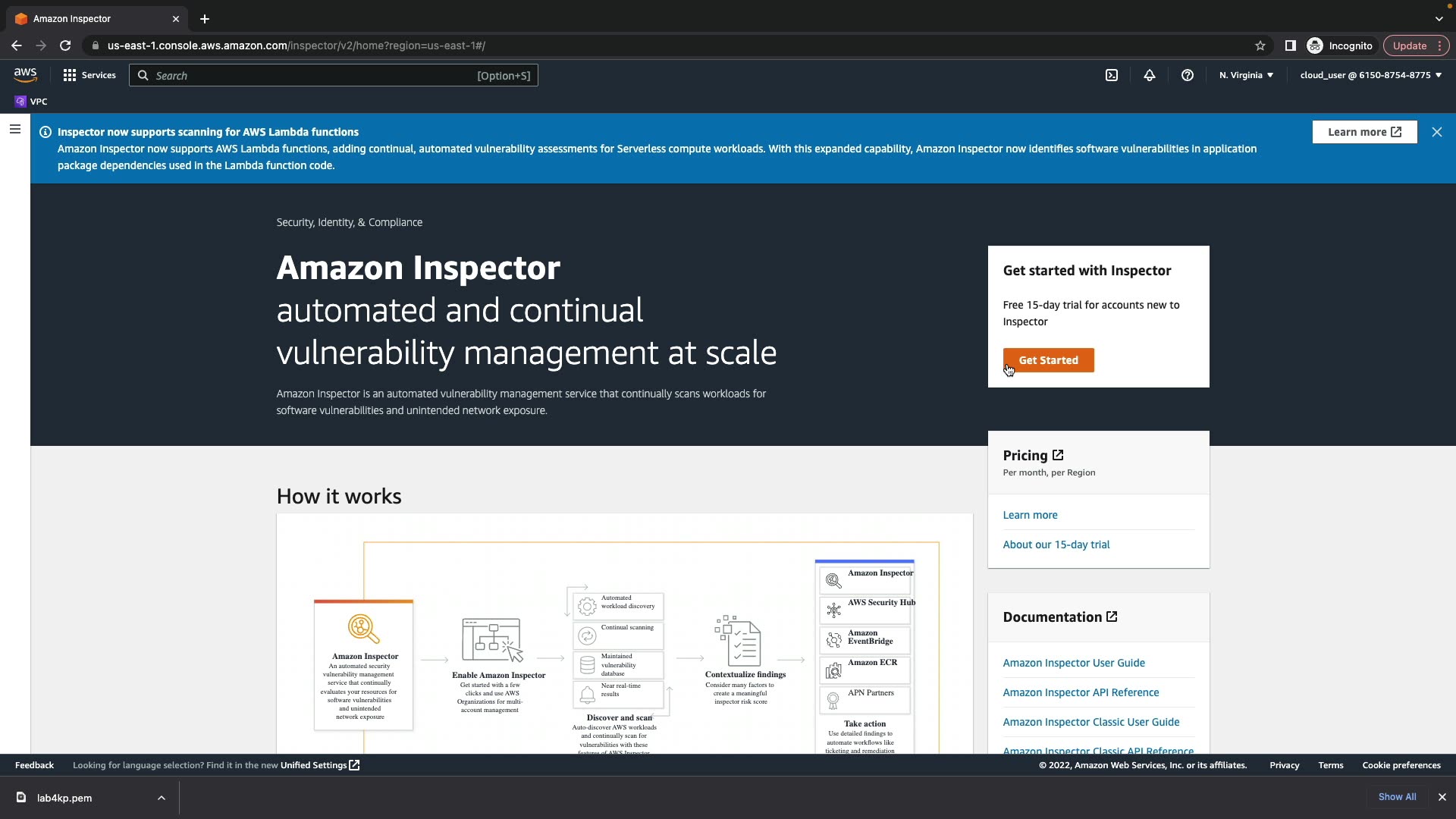Screen dimensions: 1456x819
Task: Expand the N. Virginia region dropdown
Action: pyautogui.click(x=1246, y=75)
